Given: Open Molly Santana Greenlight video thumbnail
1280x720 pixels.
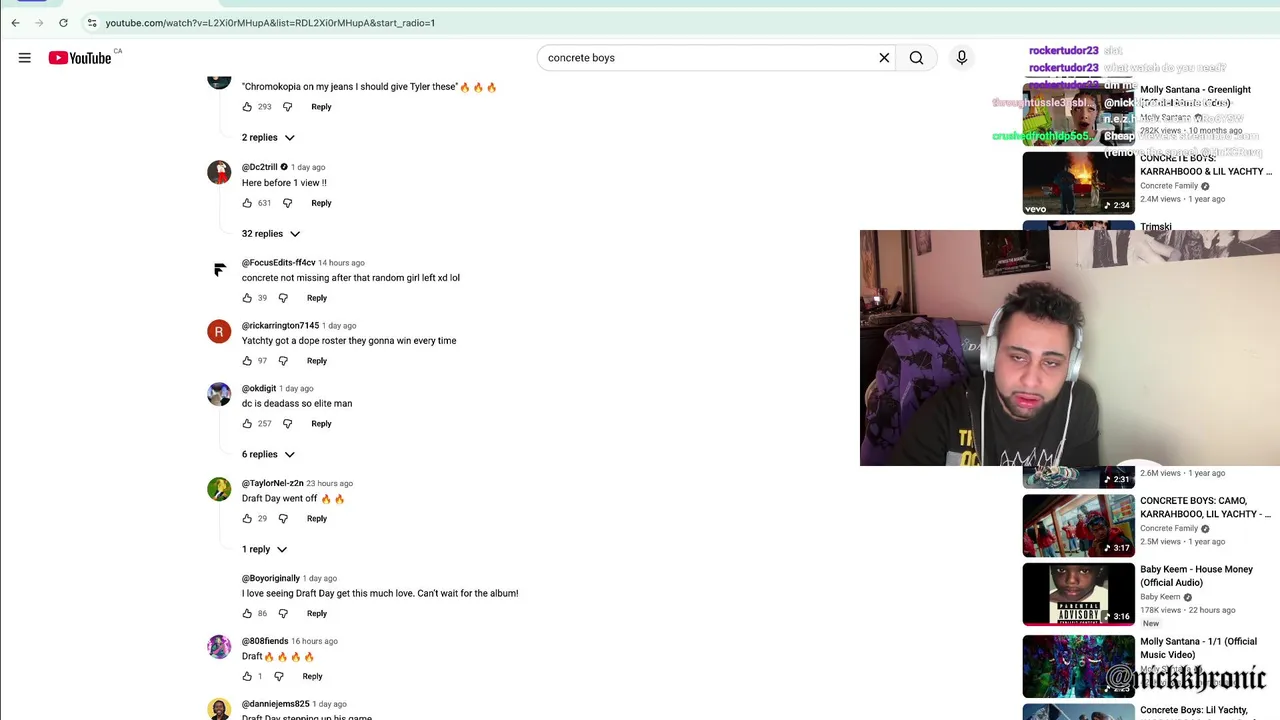Looking at the screenshot, I should (1078, 114).
